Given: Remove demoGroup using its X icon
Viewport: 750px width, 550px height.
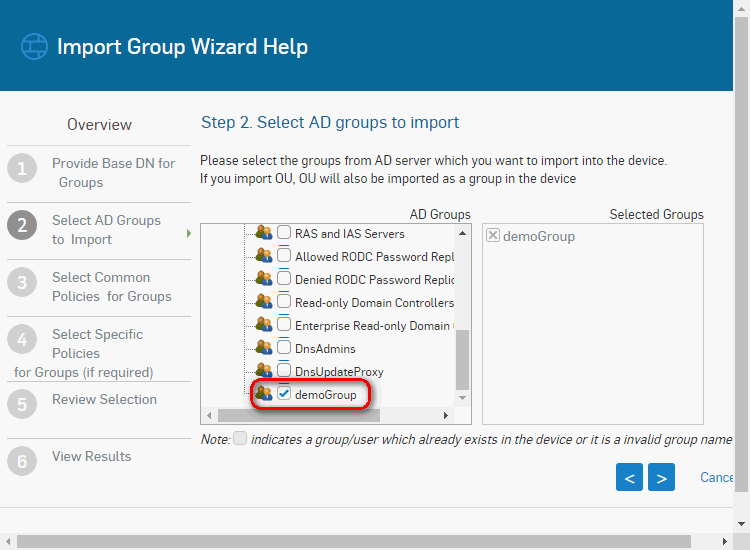Looking at the screenshot, I should (493, 236).
